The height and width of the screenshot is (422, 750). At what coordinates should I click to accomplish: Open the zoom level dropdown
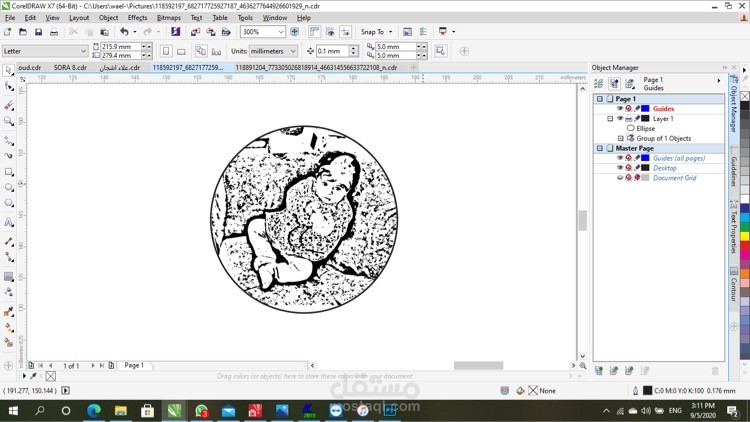[281, 32]
